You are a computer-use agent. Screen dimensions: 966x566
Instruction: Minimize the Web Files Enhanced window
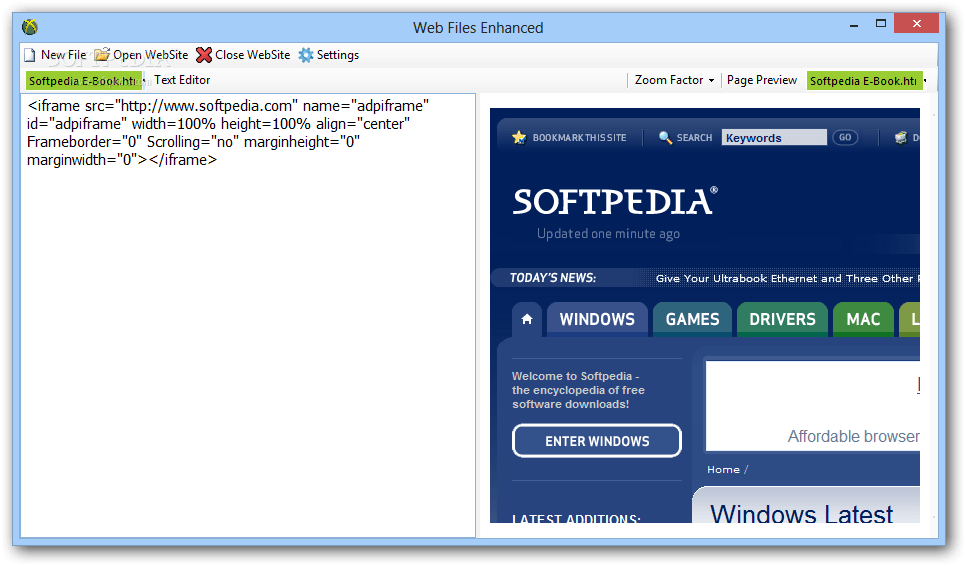click(x=854, y=25)
